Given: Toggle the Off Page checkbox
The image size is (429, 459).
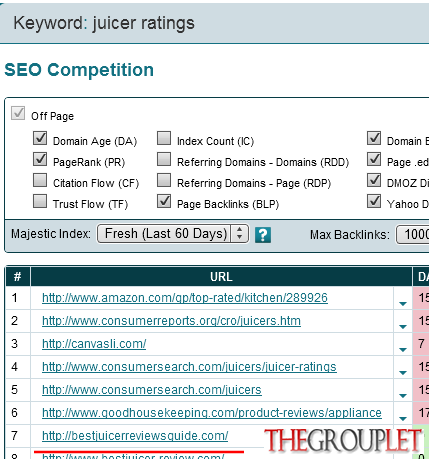Looking at the screenshot, I should point(18,113).
